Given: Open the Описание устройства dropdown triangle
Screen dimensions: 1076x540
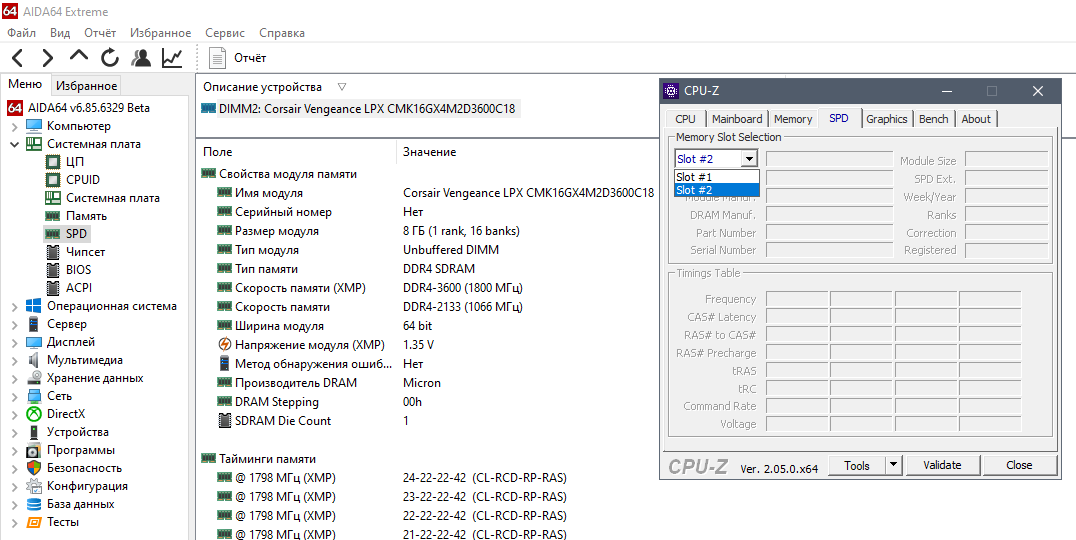Looking at the screenshot, I should [342, 87].
